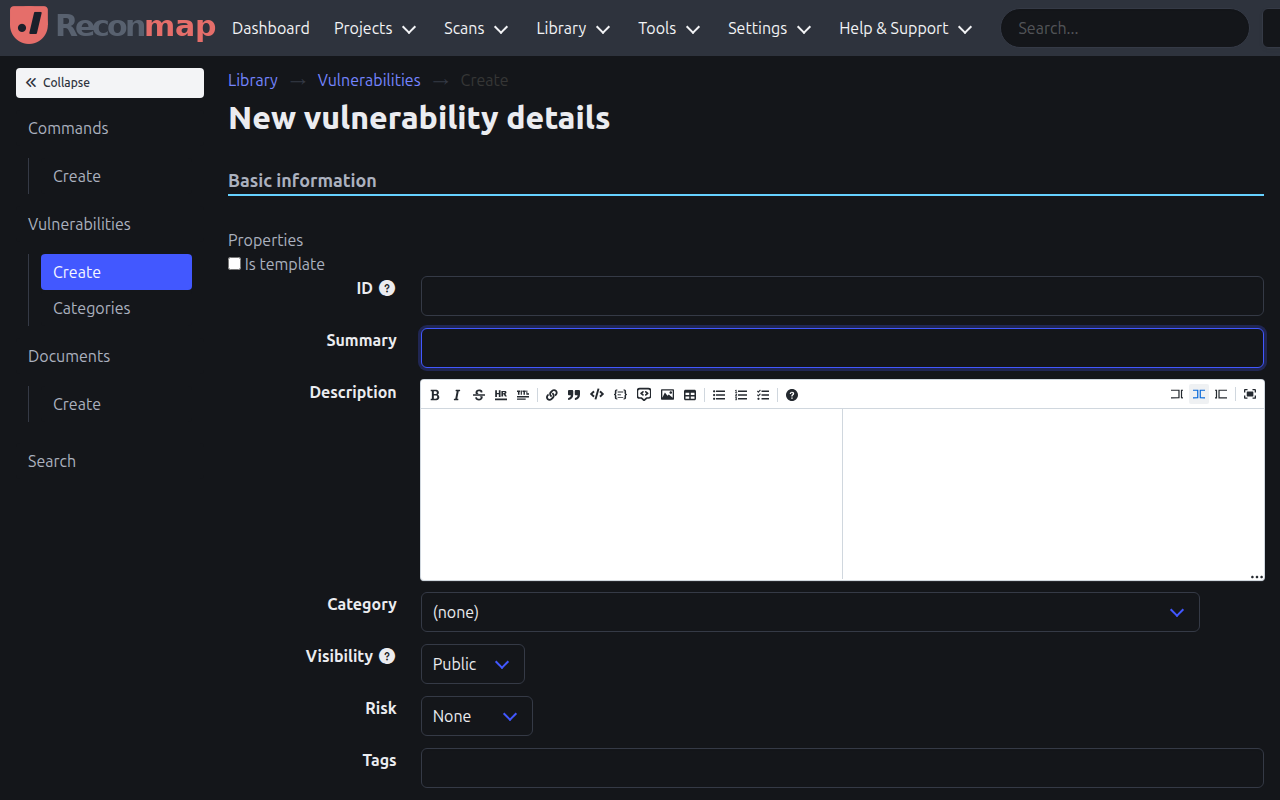Insert a hyperlink in the description editor
Viewport: 1280px width, 800px height.
(551, 394)
